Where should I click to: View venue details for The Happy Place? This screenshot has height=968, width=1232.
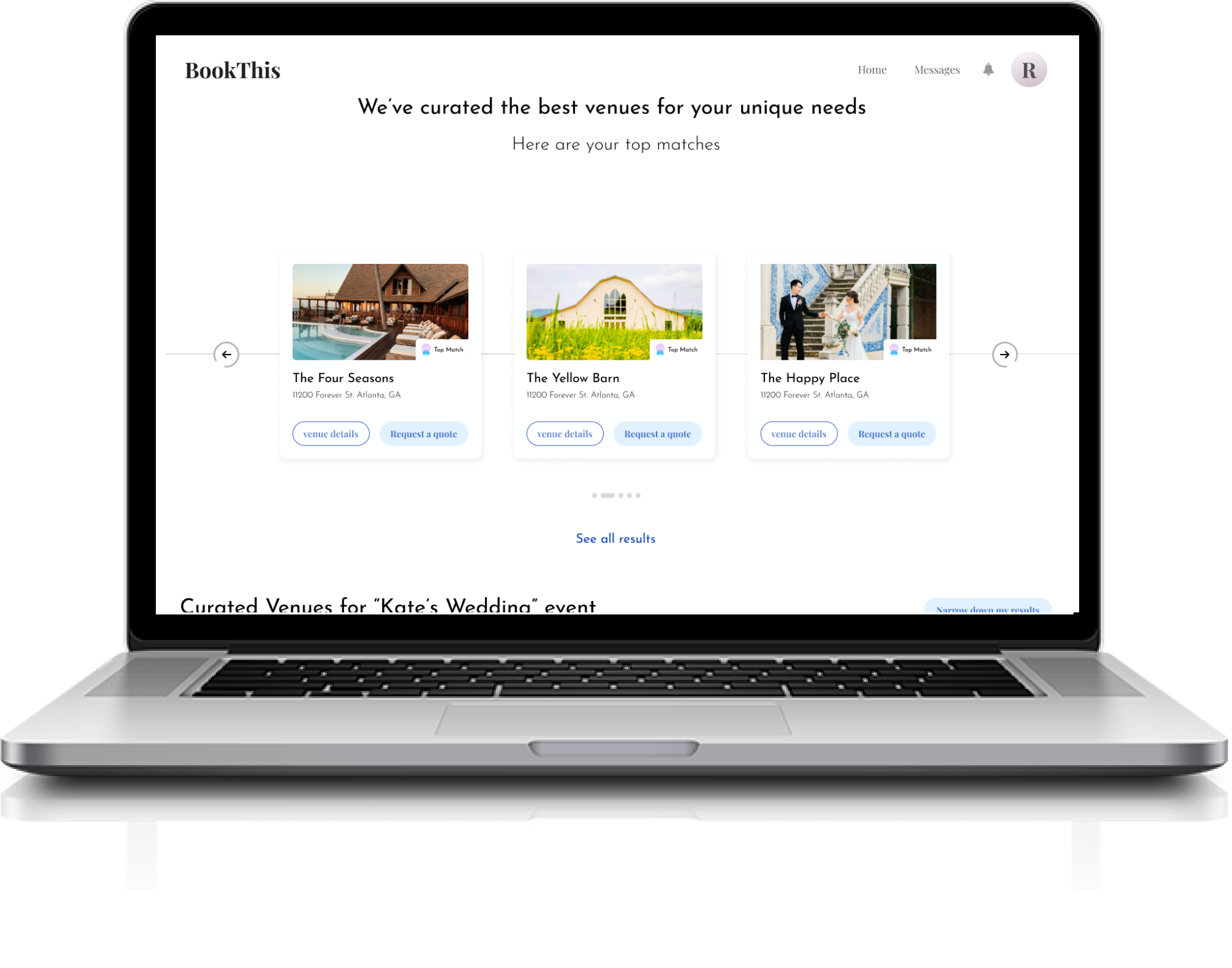point(800,435)
